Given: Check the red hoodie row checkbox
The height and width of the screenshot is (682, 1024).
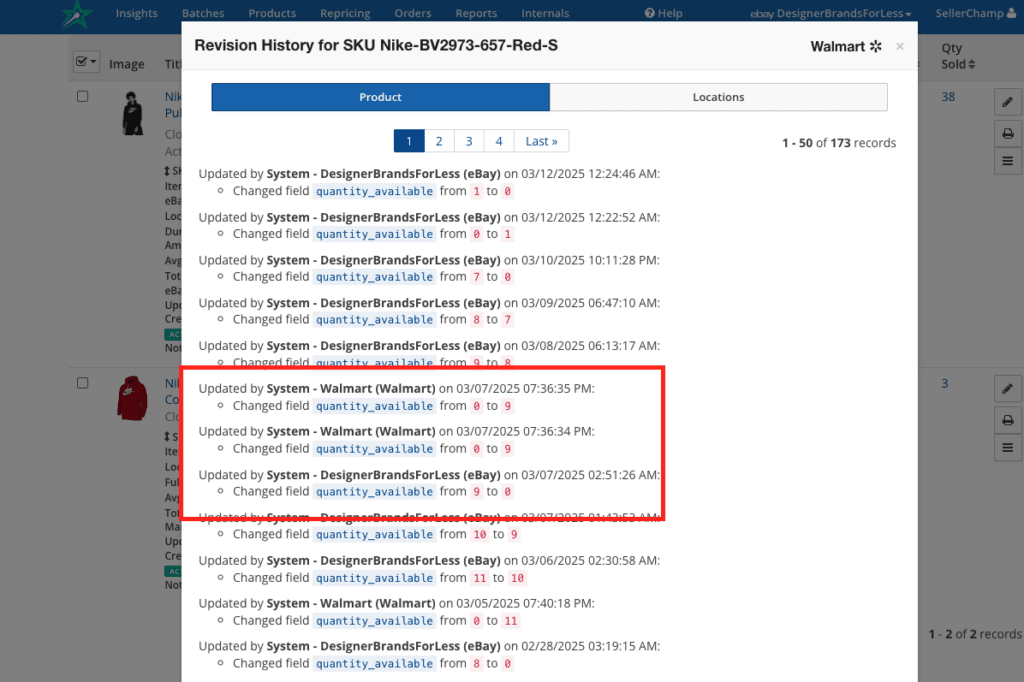Looking at the screenshot, I should coord(82,383).
